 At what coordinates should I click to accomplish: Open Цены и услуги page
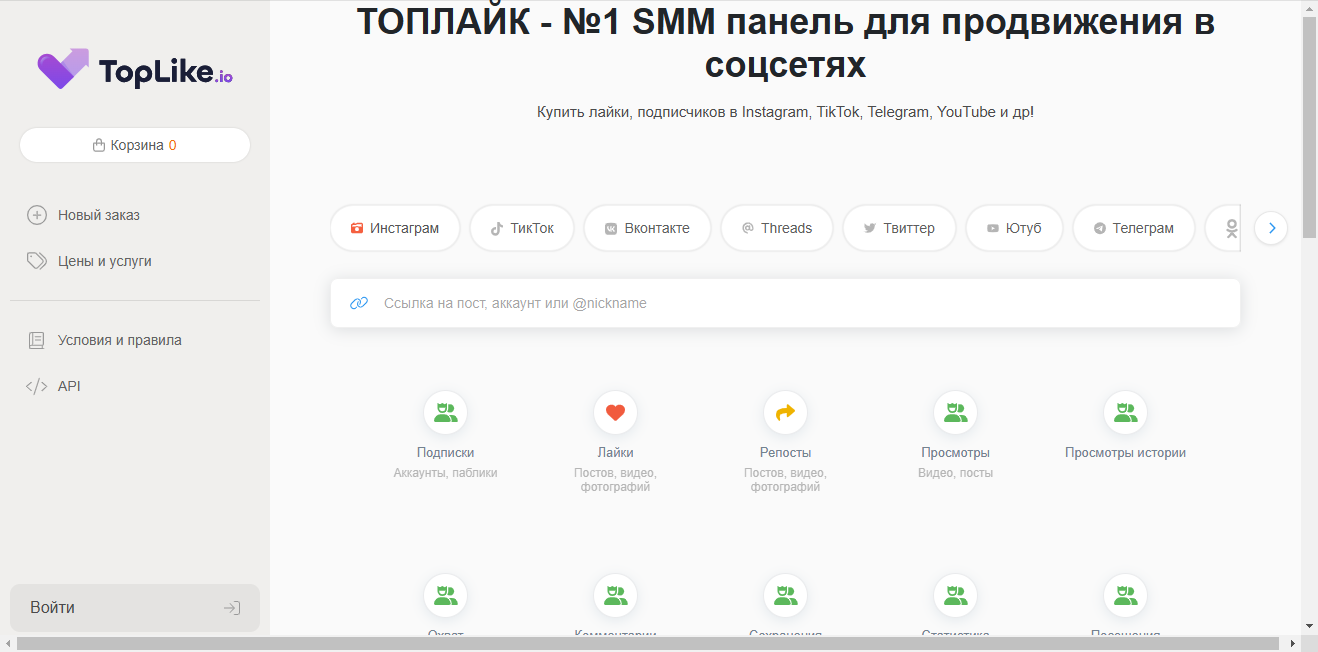click(x=90, y=261)
